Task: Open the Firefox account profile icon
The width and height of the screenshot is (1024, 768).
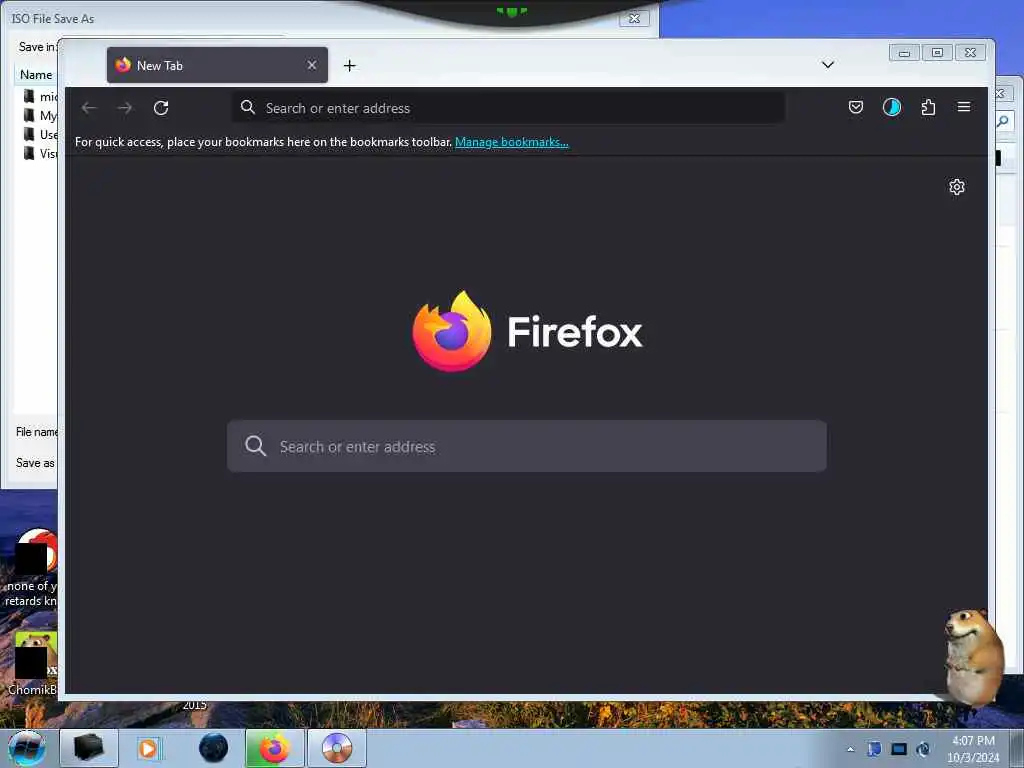Action: pos(891,107)
